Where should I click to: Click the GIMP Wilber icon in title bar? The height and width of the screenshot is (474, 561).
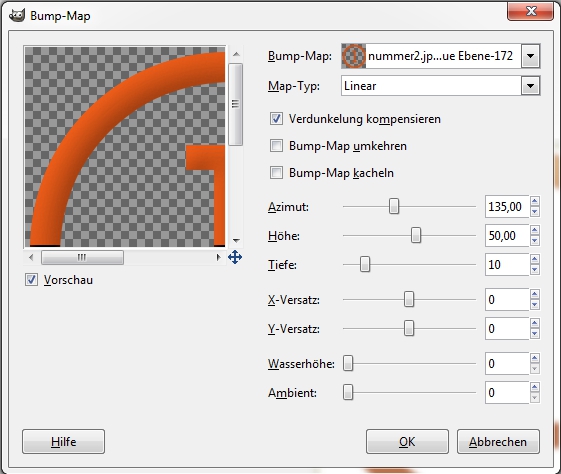[x=16, y=16]
